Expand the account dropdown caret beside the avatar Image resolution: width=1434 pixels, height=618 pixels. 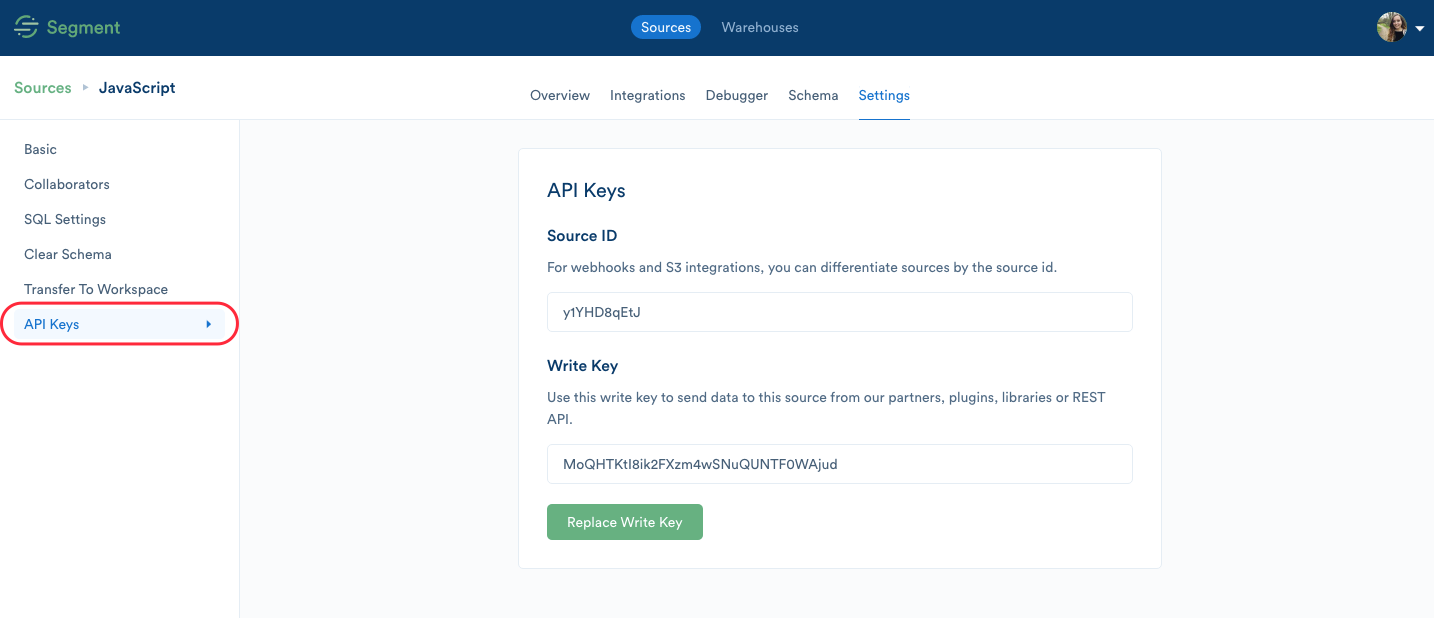click(1420, 28)
